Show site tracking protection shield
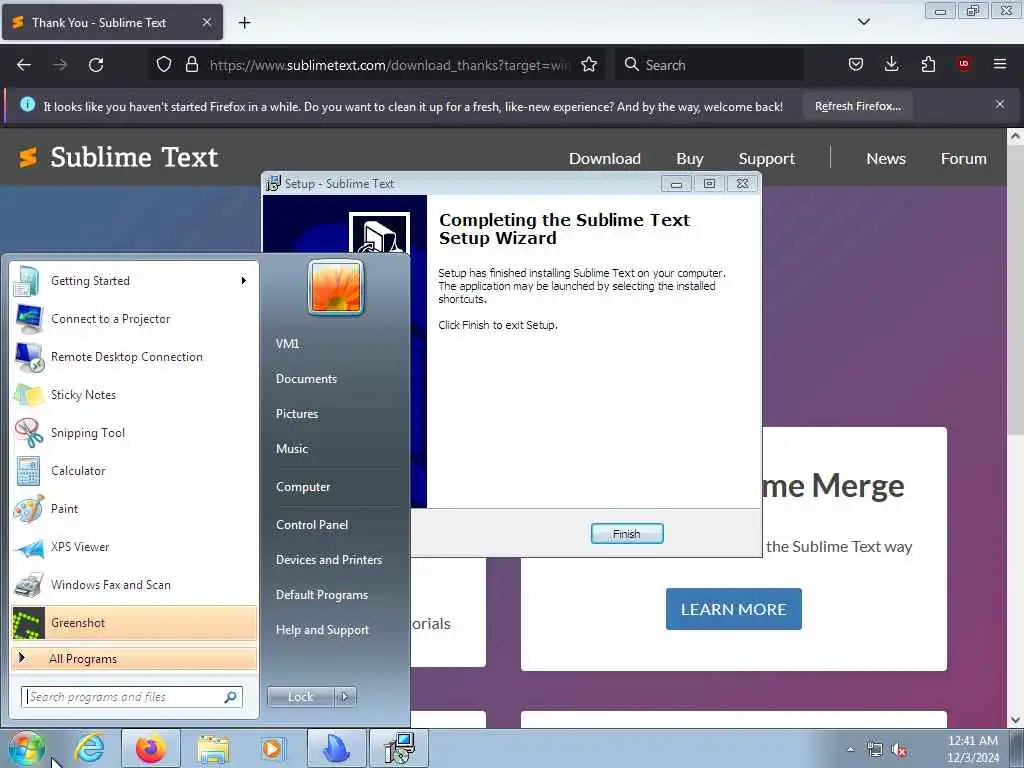The width and height of the screenshot is (1024, 768). [x=164, y=65]
